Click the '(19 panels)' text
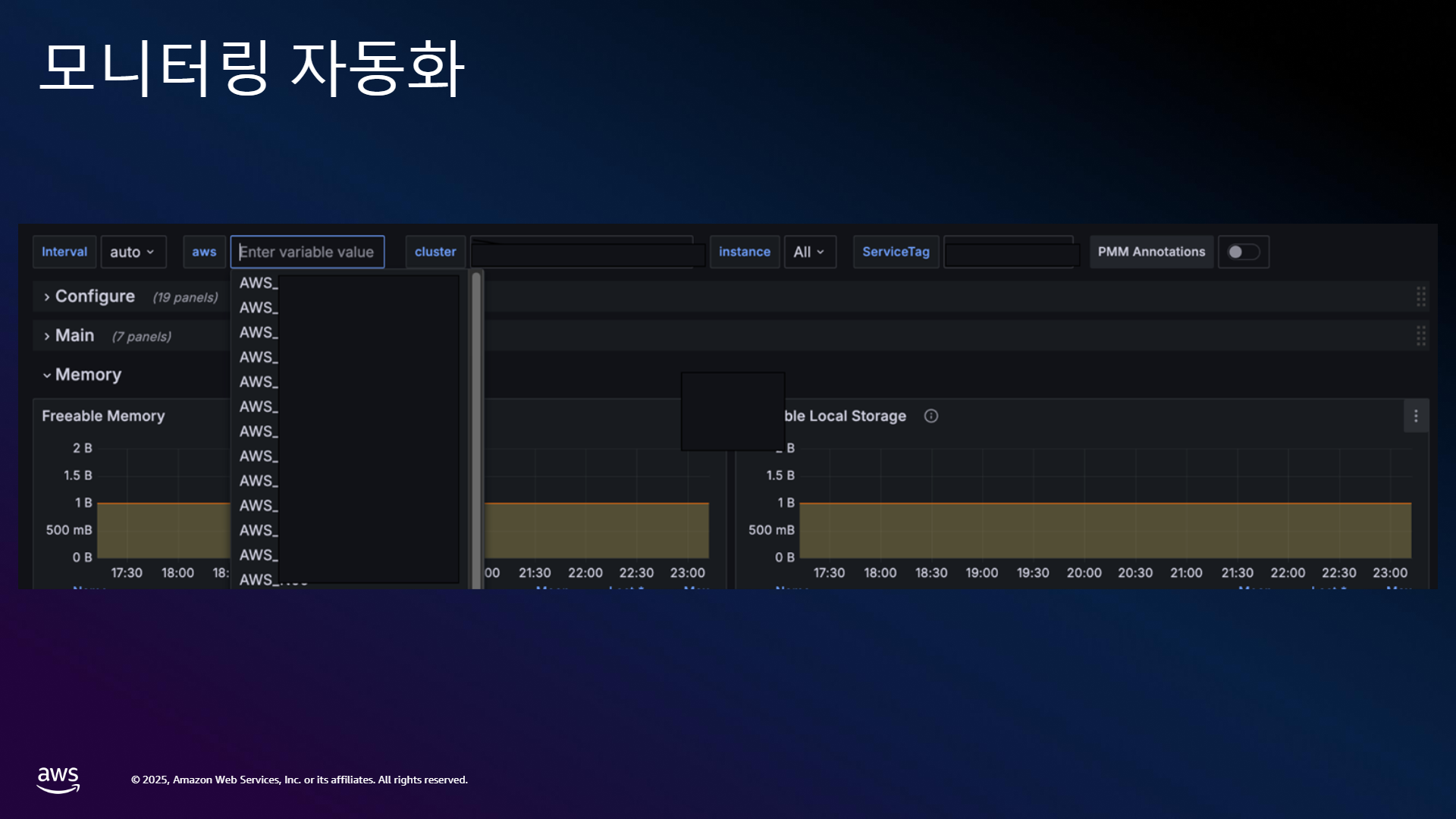Viewport: 1456px width, 819px height. click(x=185, y=297)
